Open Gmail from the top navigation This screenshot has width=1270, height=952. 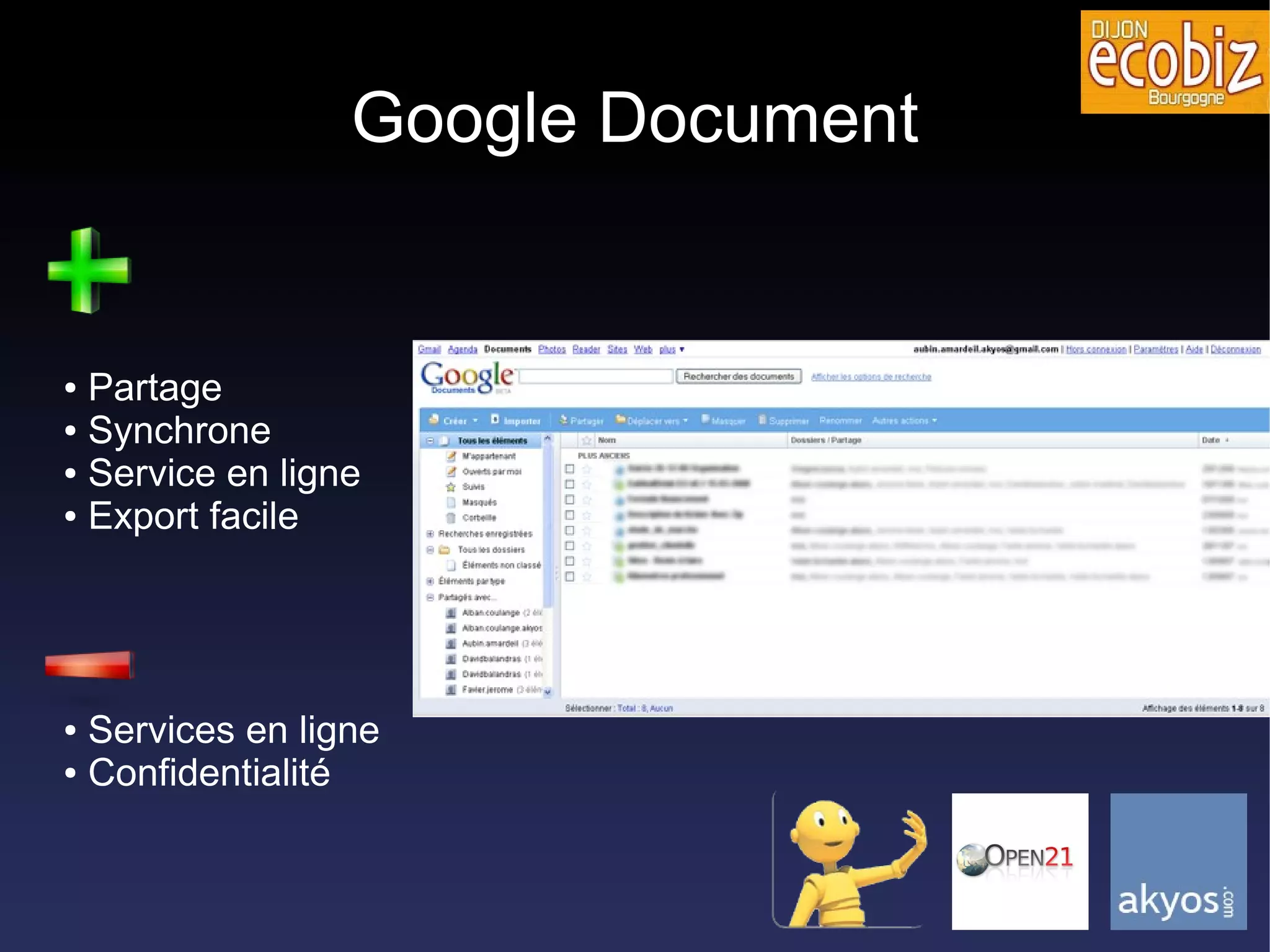click(x=429, y=349)
